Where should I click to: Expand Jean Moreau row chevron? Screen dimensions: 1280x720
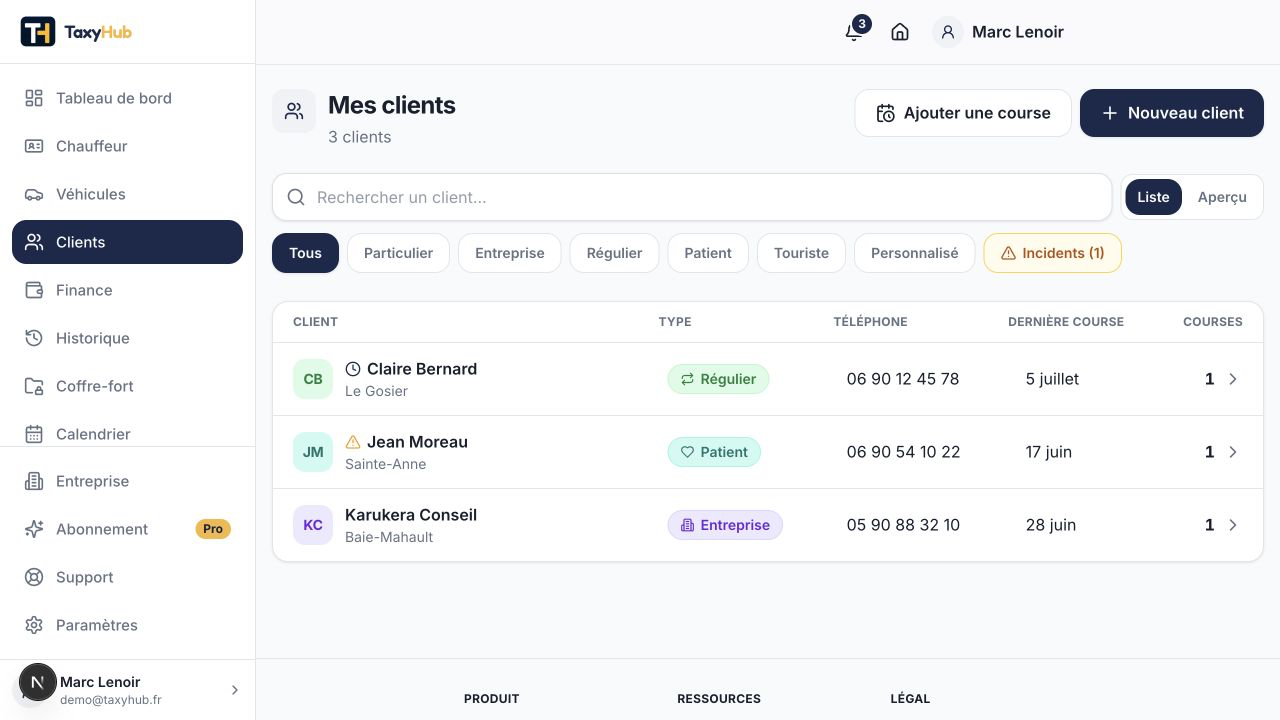pos(1233,452)
